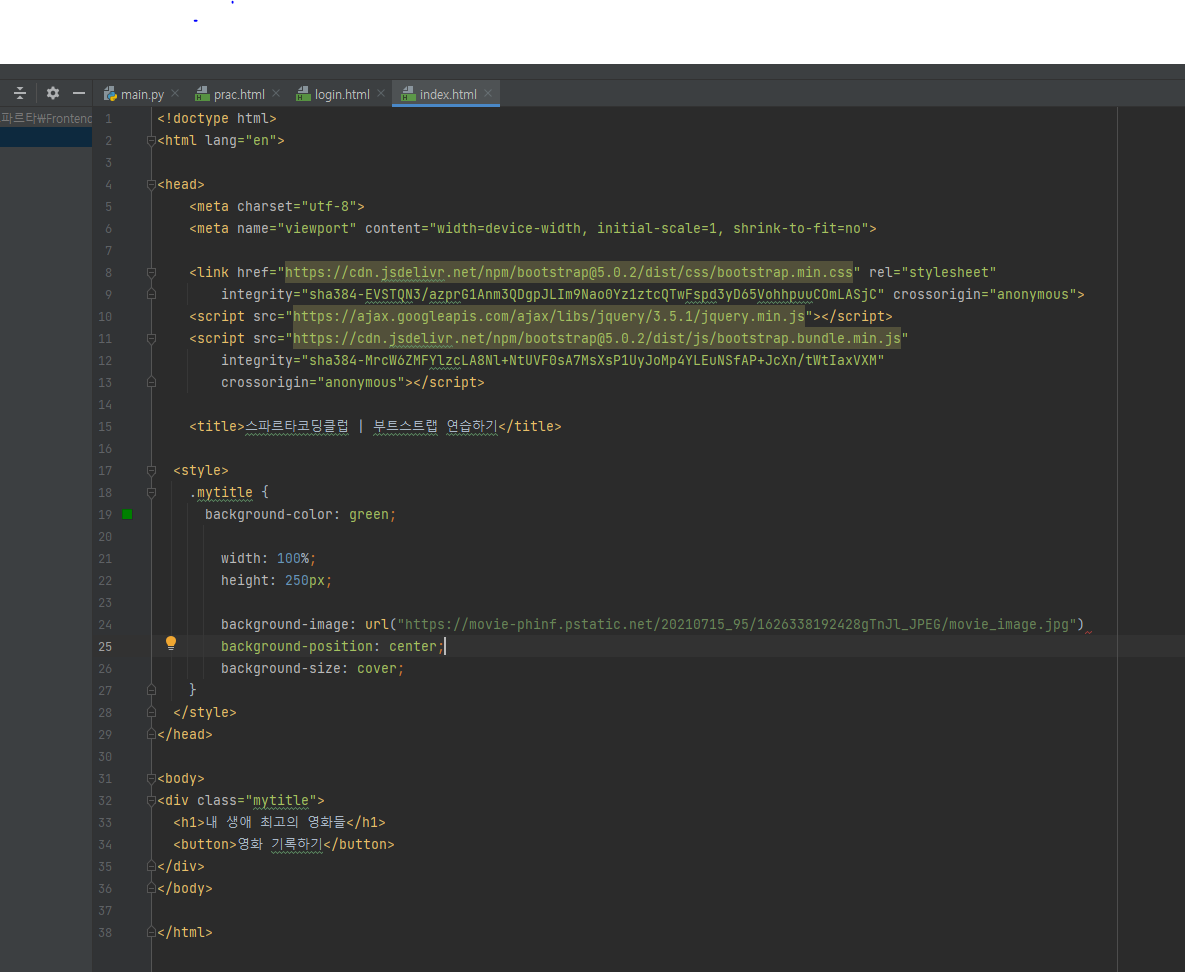The height and width of the screenshot is (972, 1185).
Task: Click the prac.html file icon
Action: pos(202,94)
